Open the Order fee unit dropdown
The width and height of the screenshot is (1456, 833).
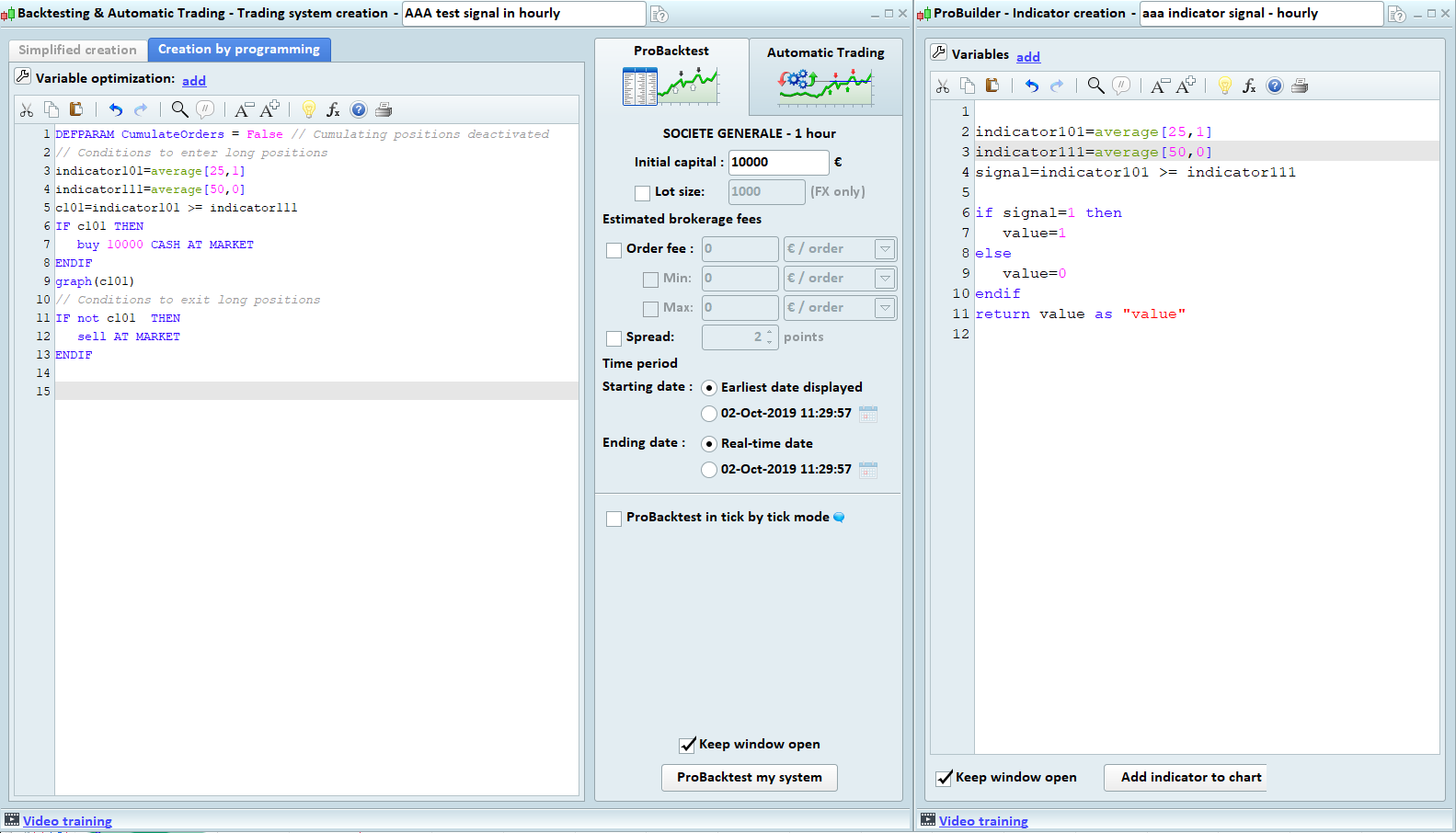click(885, 249)
